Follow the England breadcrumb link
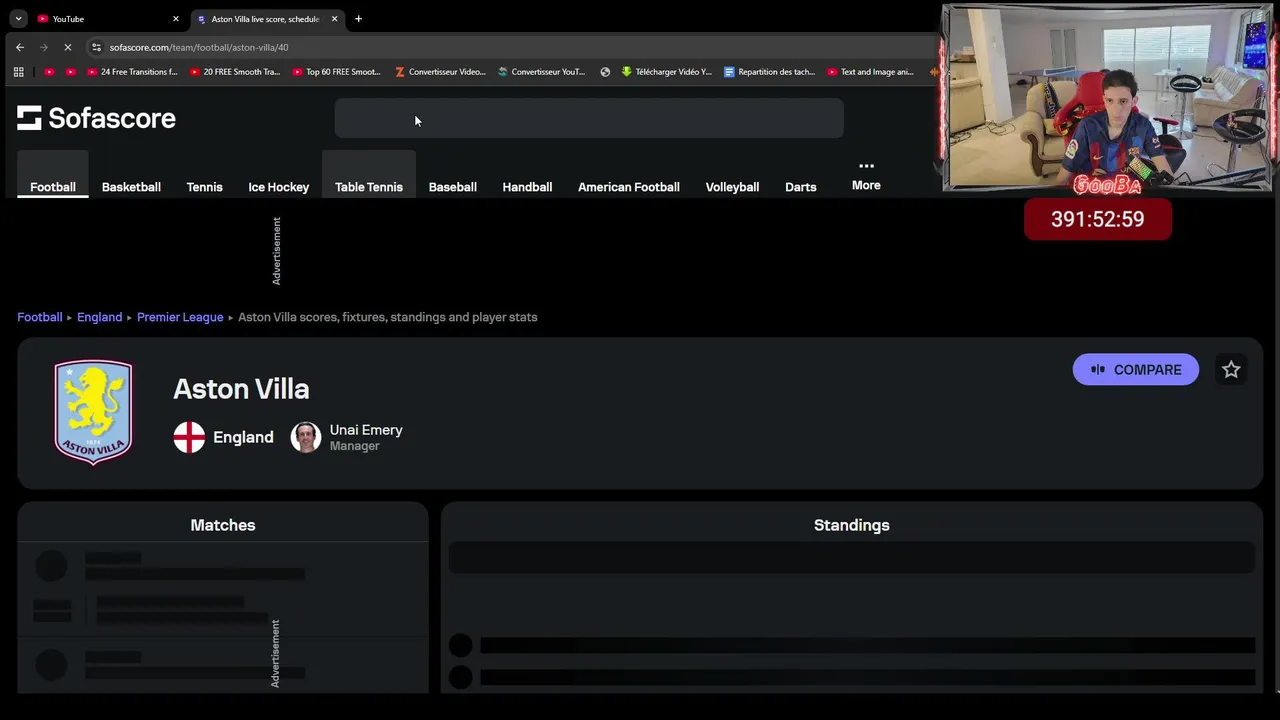This screenshot has width=1280, height=720. pos(99,317)
